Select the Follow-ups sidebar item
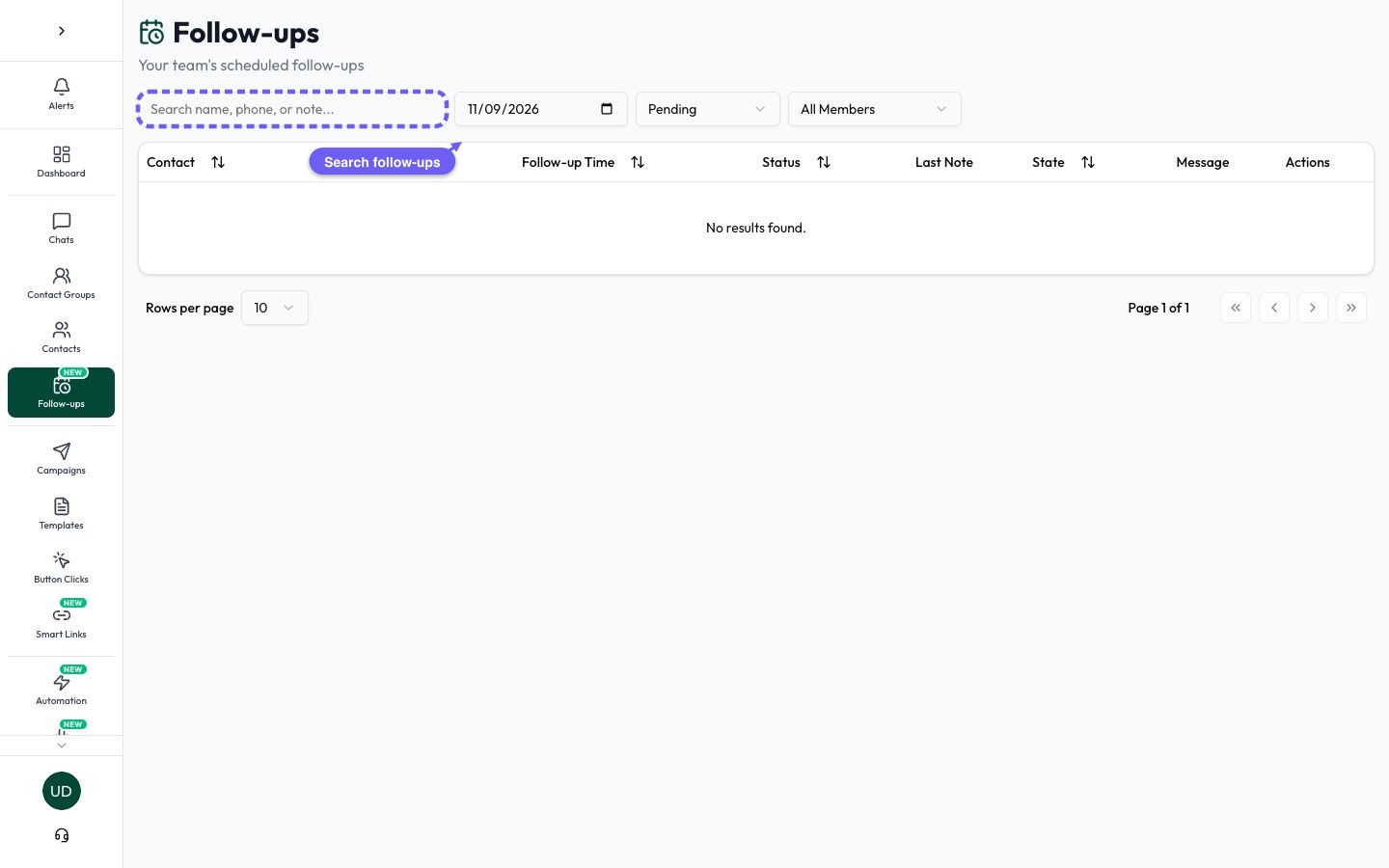 (x=61, y=393)
